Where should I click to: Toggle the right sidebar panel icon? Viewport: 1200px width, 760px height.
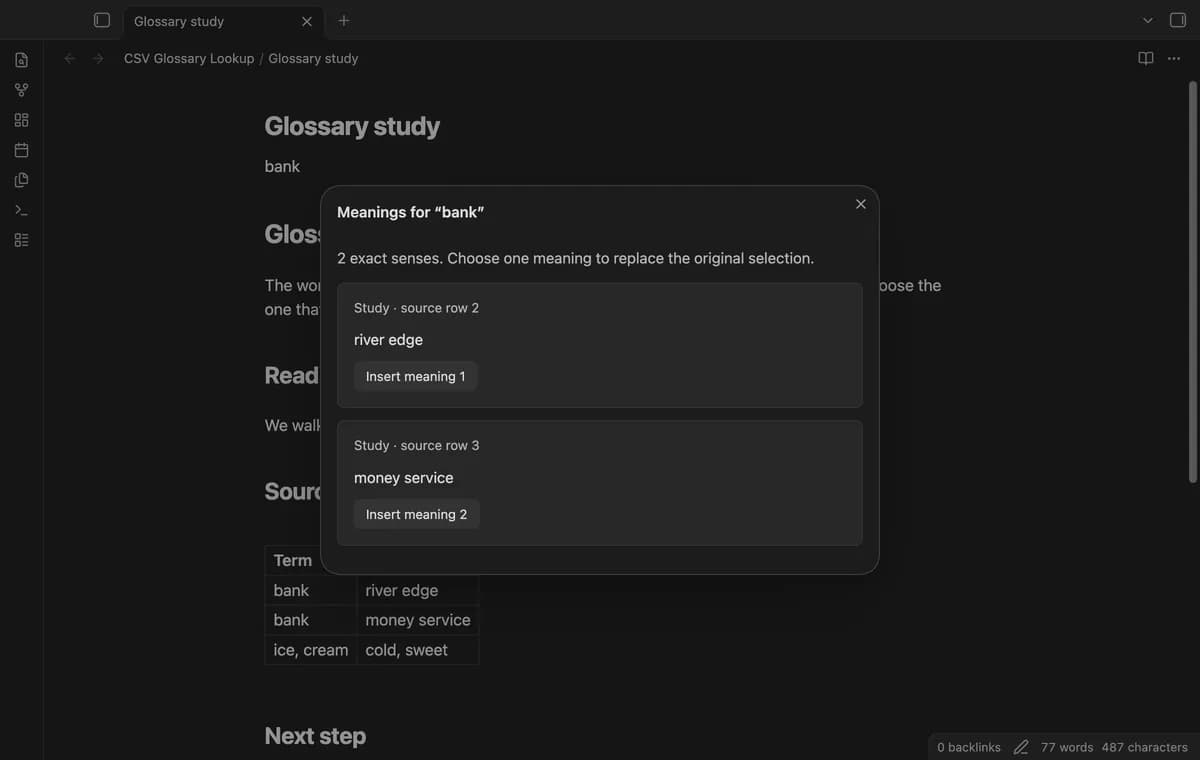pos(1177,20)
